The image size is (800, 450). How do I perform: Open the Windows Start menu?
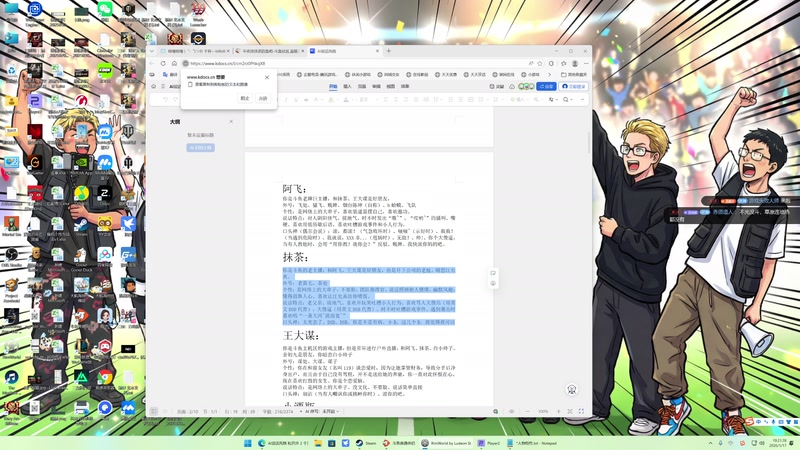(247, 443)
